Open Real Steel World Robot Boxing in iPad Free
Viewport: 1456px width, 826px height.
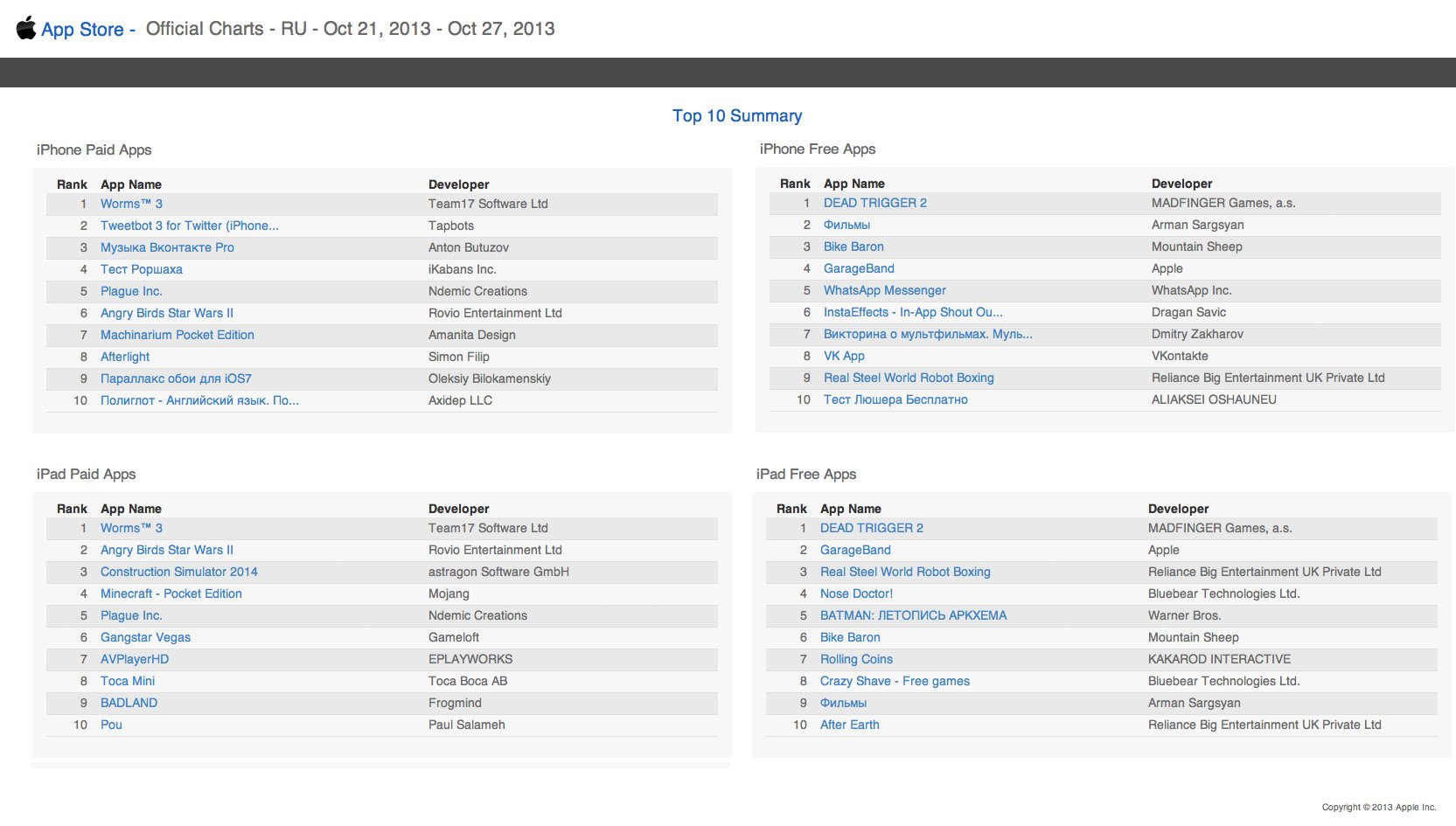tap(905, 572)
